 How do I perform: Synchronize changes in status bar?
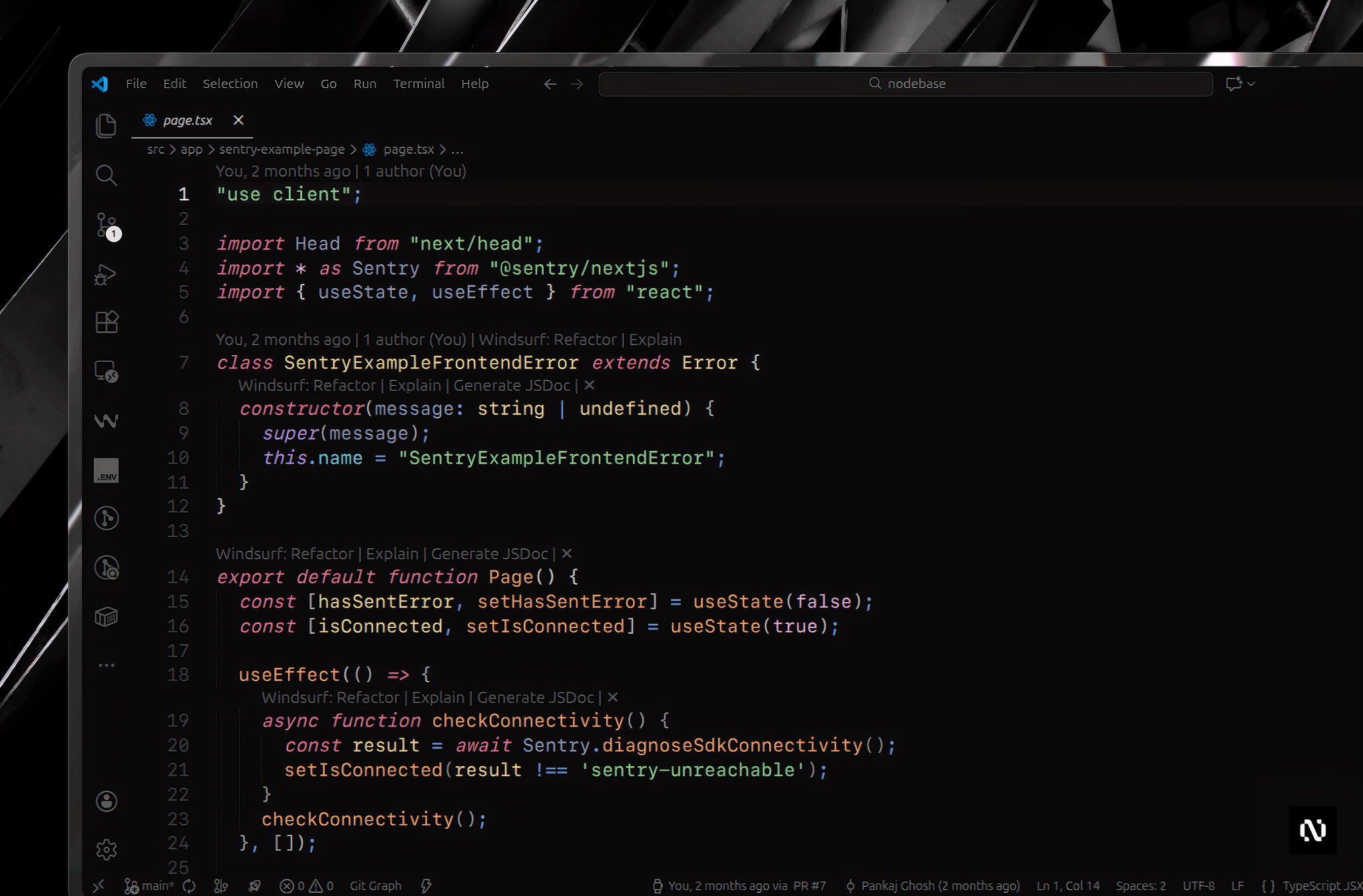(189, 885)
